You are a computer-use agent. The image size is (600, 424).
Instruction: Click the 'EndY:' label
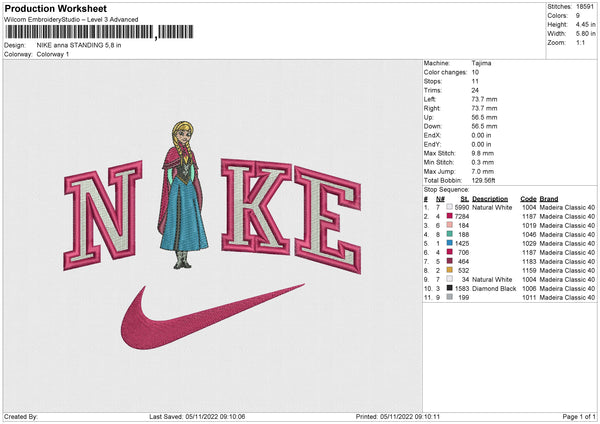point(432,144)
